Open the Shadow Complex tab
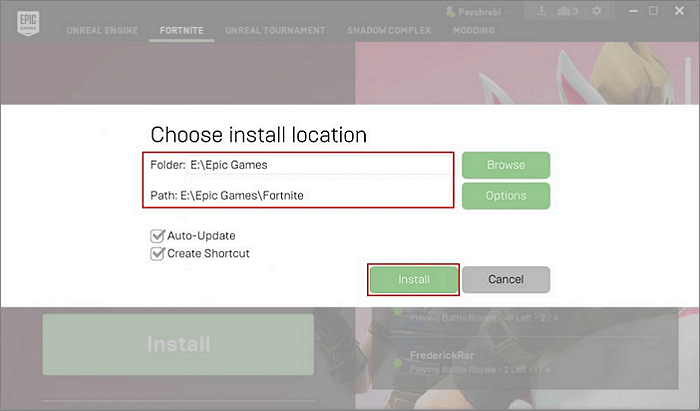The height and width of the screenshot is (411, 700). (x=389, y=30)
